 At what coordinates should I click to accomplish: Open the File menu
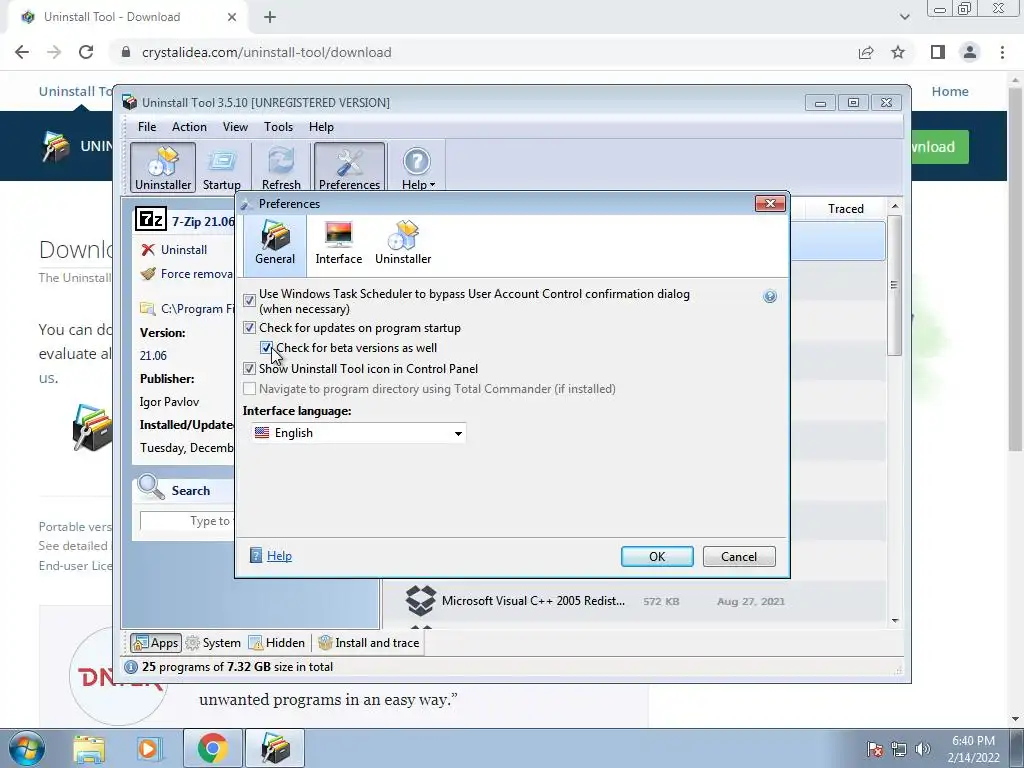pyautogui.click(x=147, y=127)
